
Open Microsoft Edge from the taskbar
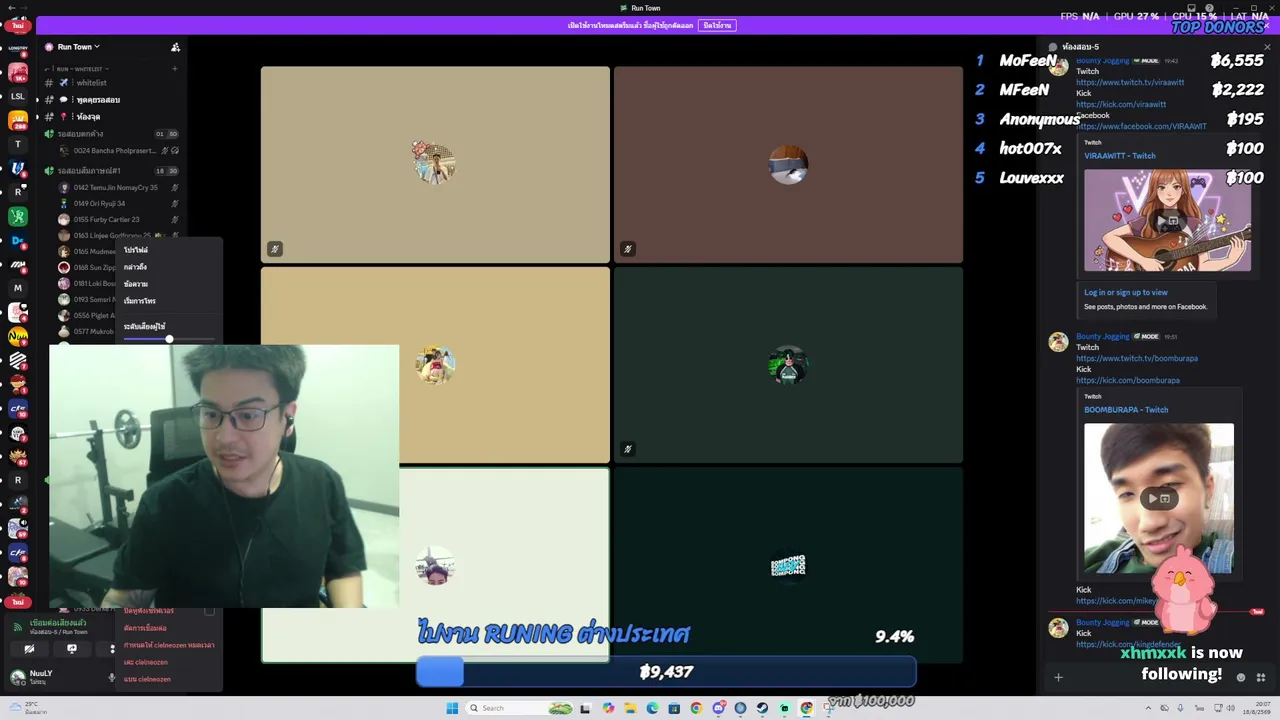click(x=652, y=708)
